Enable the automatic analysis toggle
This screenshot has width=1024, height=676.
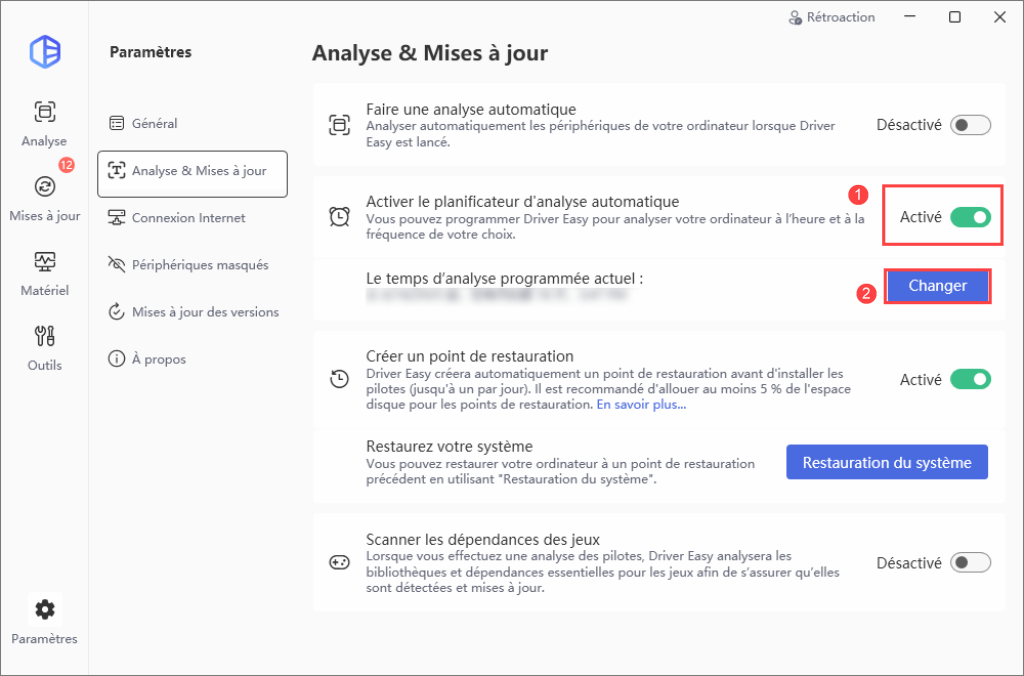tap(970, 125)
